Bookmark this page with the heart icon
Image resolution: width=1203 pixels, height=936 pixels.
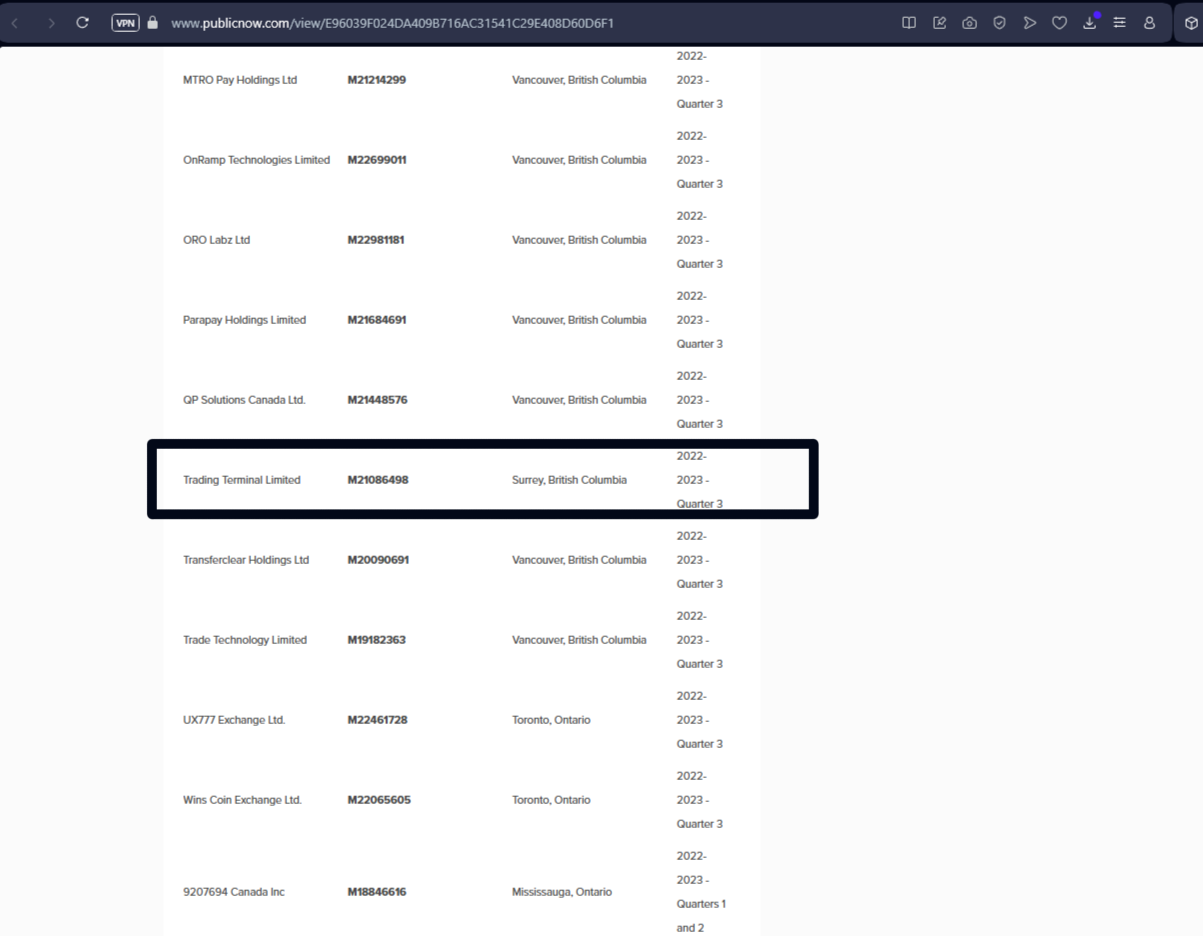click(x=1059, y=22)
